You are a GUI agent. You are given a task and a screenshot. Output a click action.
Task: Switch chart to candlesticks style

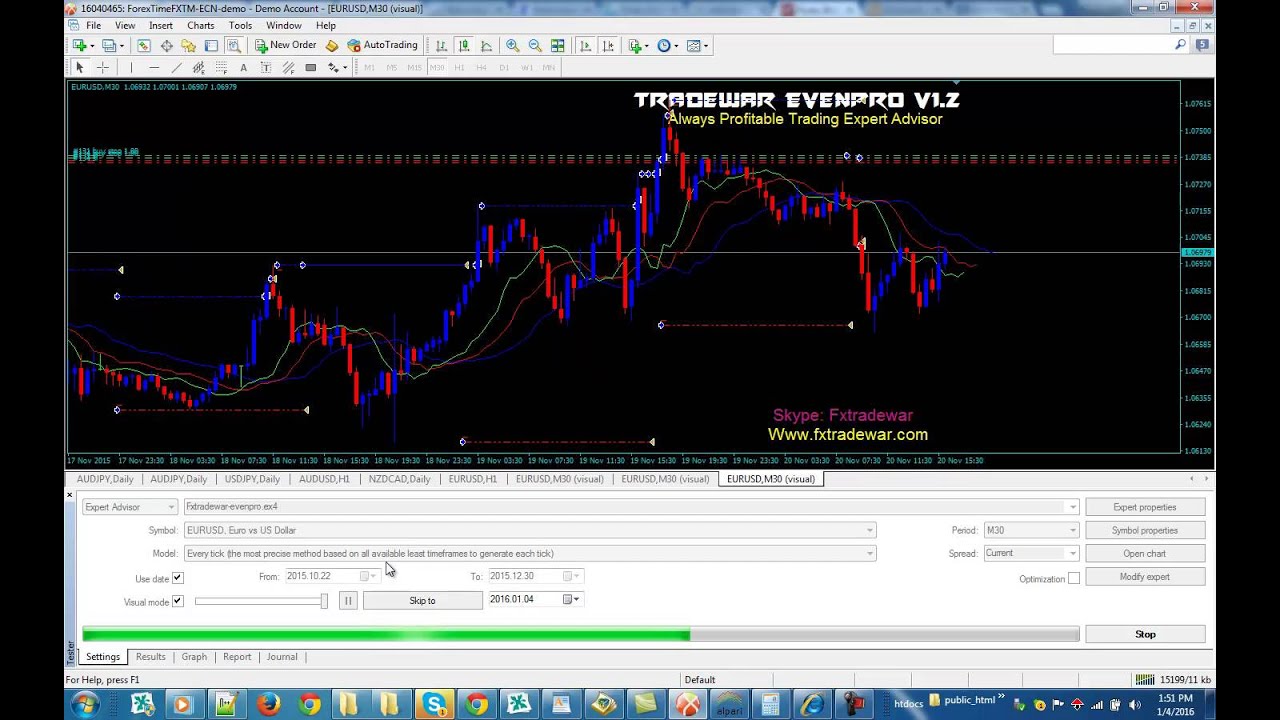pos(464,45)
